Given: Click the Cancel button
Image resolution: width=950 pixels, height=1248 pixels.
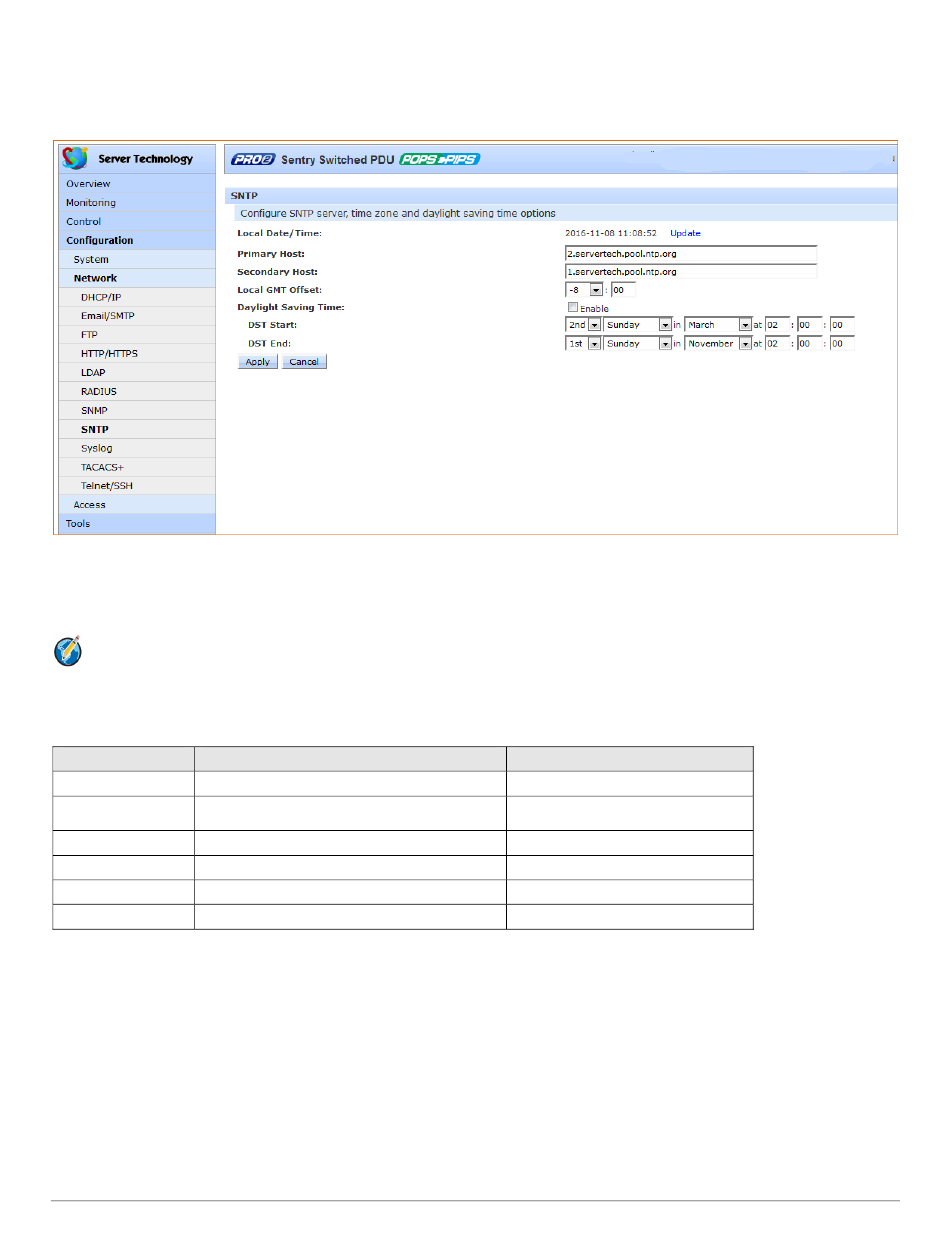Looking at the screenshot, I should coord(304,362).
